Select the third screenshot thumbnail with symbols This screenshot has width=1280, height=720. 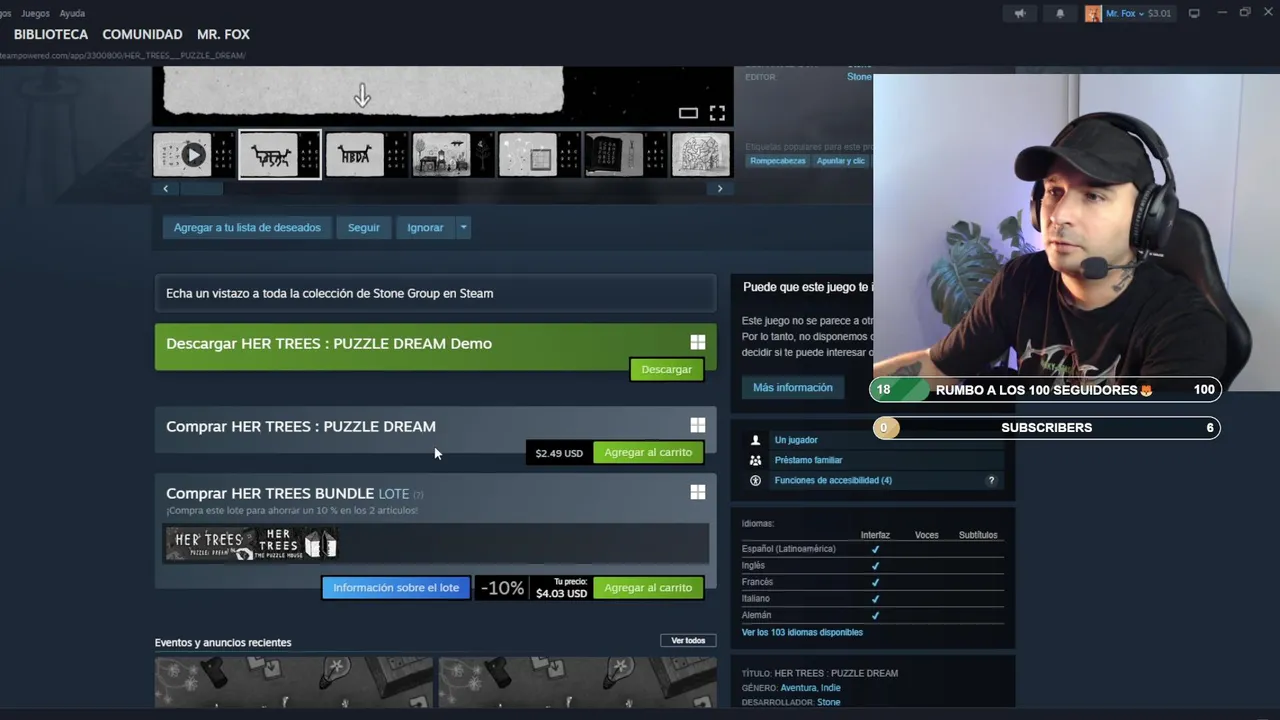click(365, 155)
